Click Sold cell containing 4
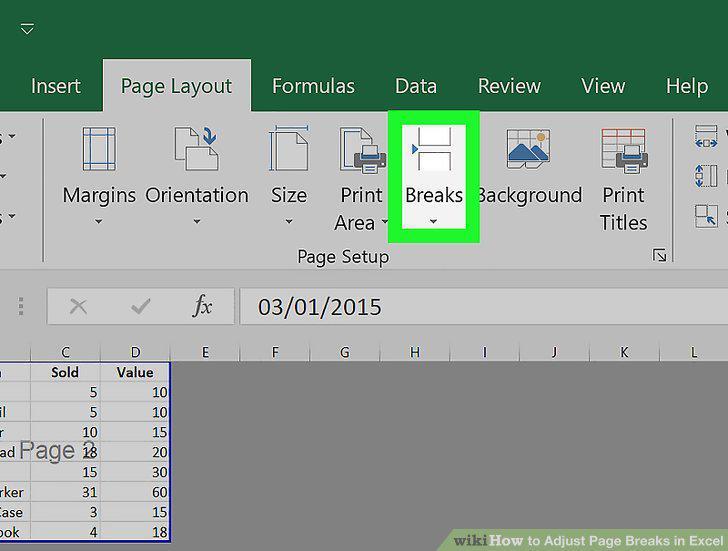Image resolution: width=728 pixels, height=551 pixels. [x=65, y=532]
